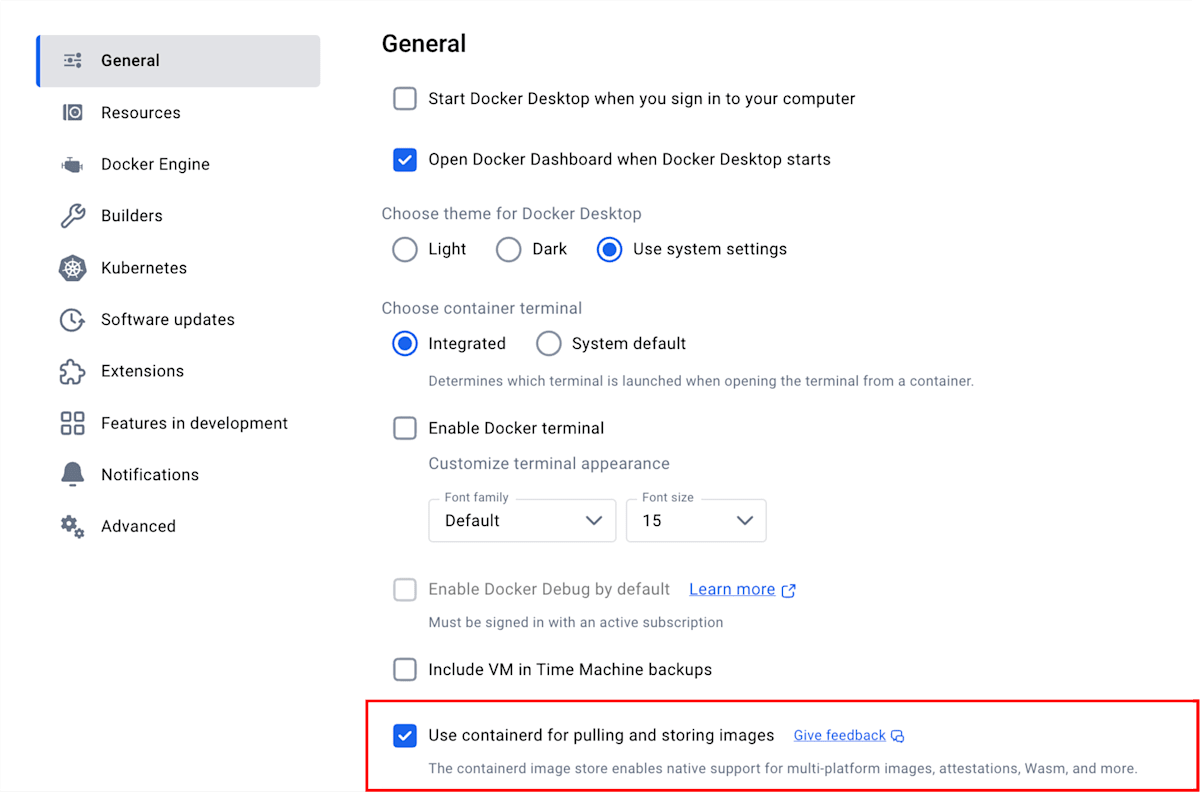This screenshot has width=1200, height=793.
Task: Click the General sliders icon in sidebar
Action: (73, 61)
